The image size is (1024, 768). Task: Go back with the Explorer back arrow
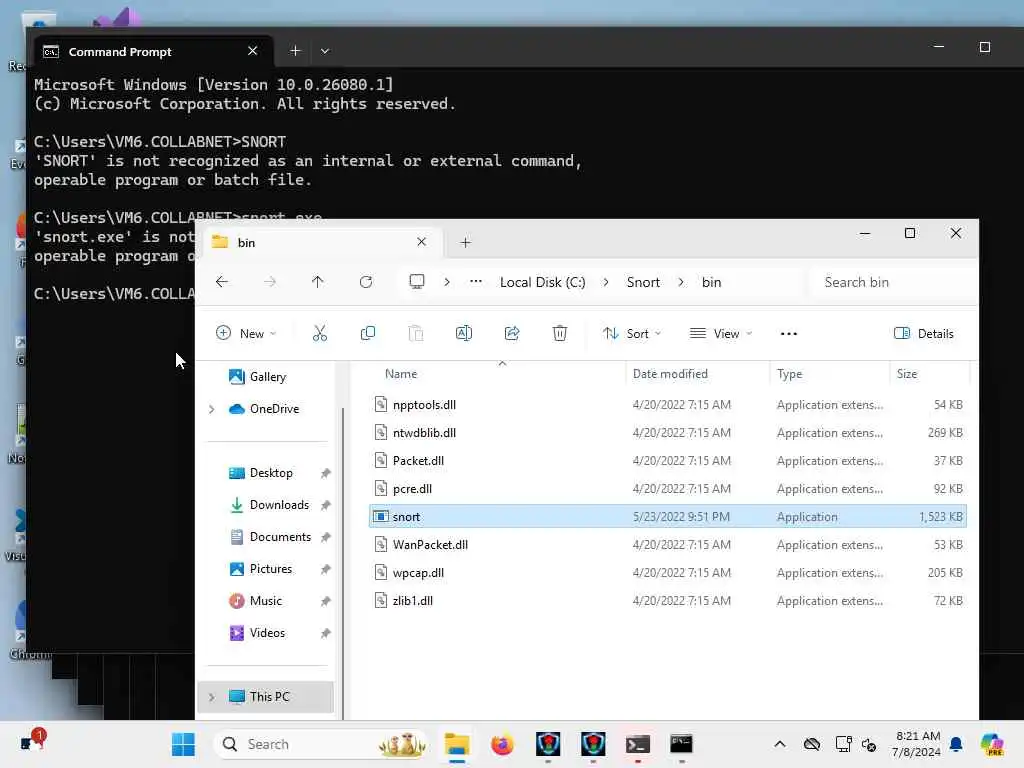(x=222, y=282)
